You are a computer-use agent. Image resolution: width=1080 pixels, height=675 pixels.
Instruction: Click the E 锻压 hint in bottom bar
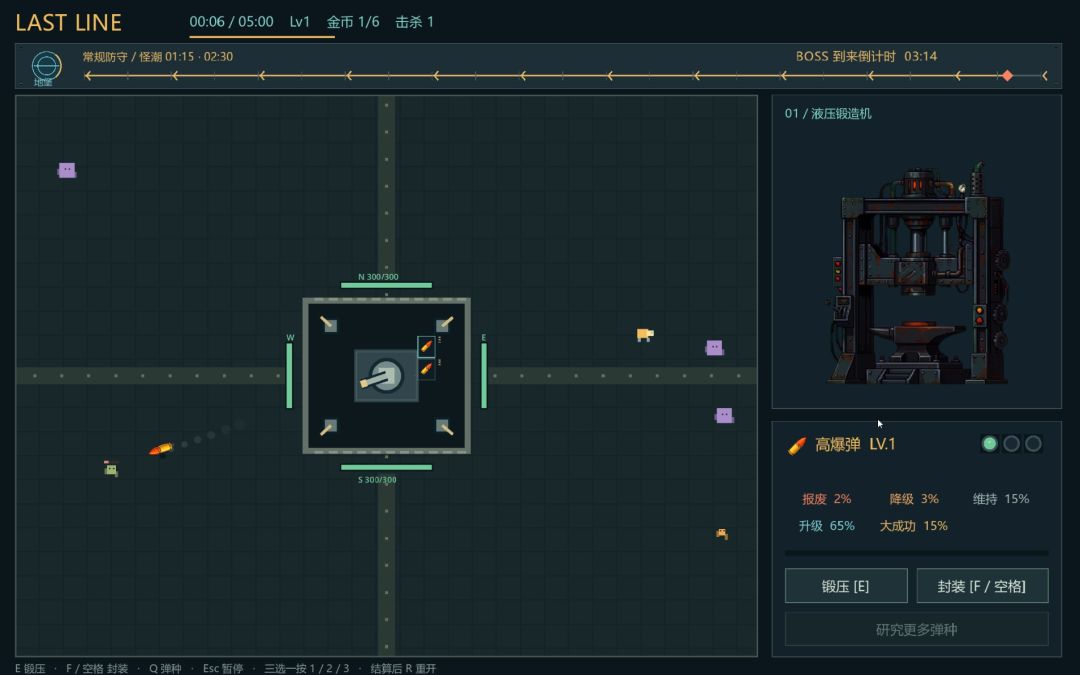(x=30, y=668)
